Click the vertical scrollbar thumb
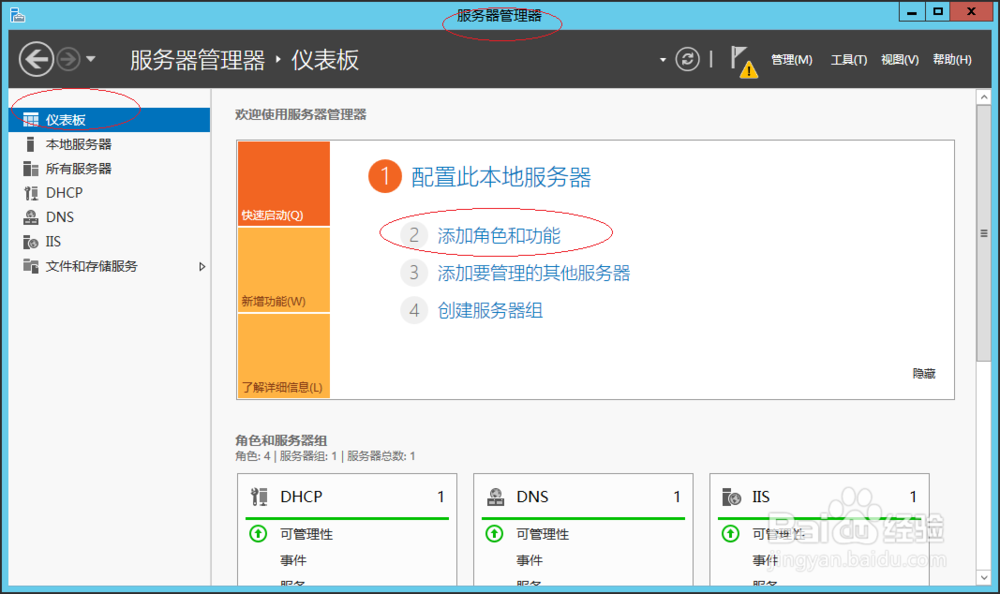The width and height of the screenshot is (1000, 594). (x=984, y=230)
